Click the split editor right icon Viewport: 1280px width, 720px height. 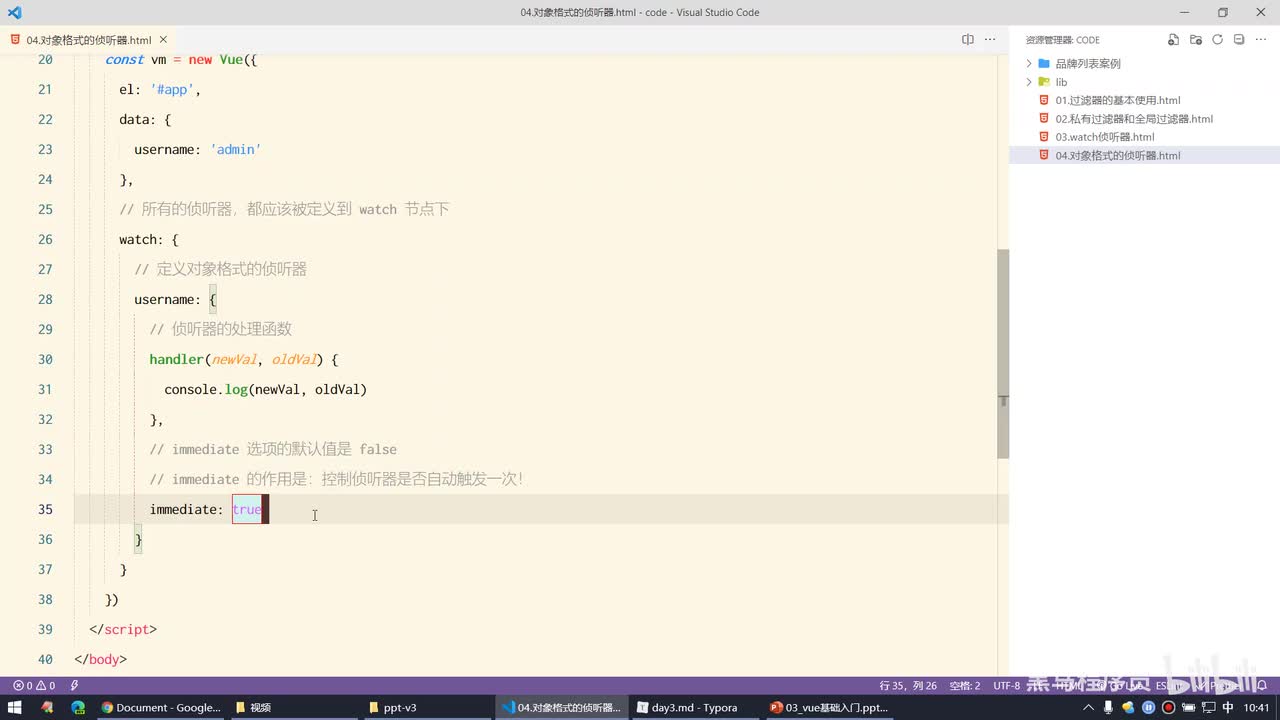pos(967,40)
